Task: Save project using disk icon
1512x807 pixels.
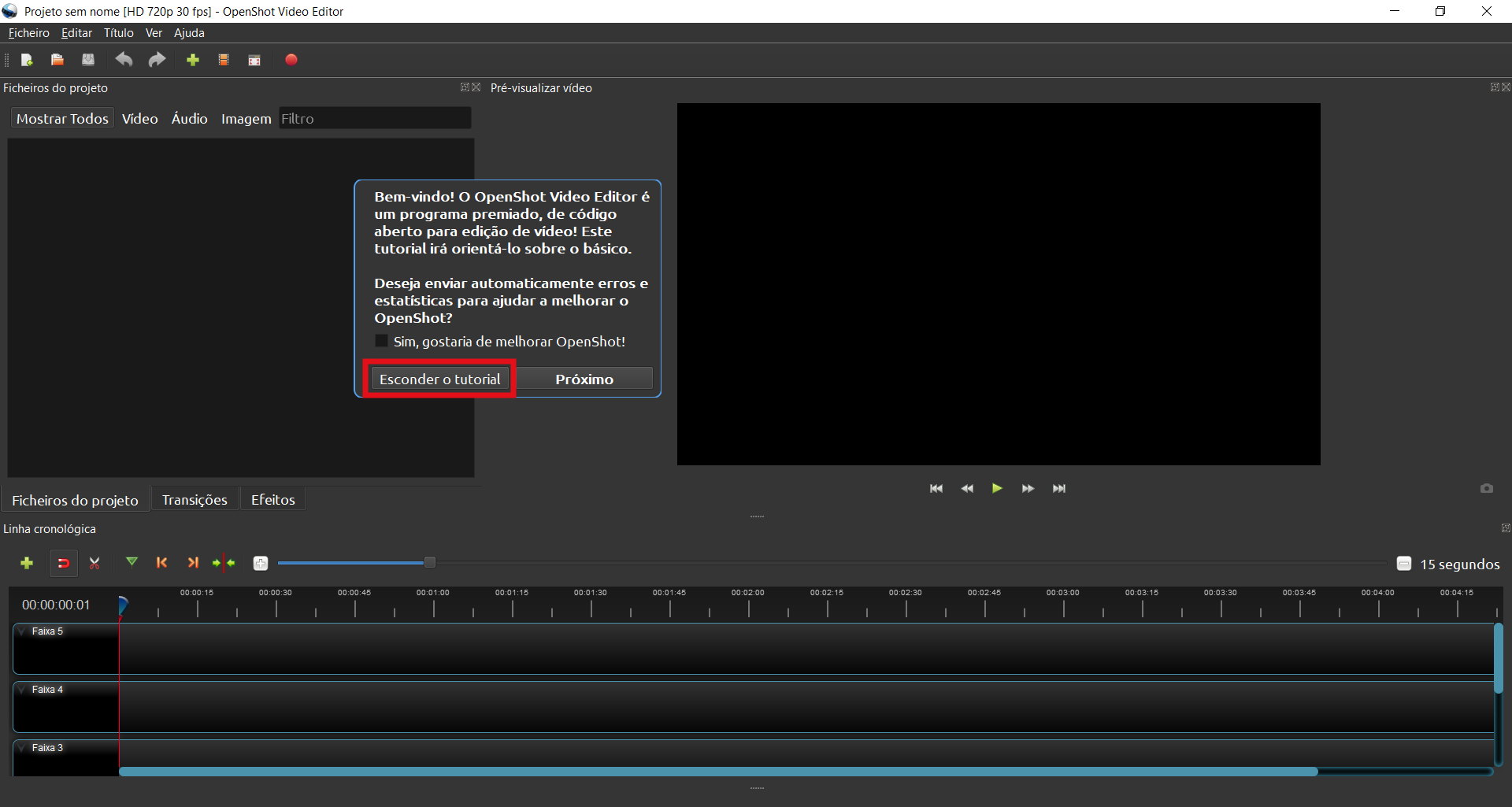Action: (88, 60)
